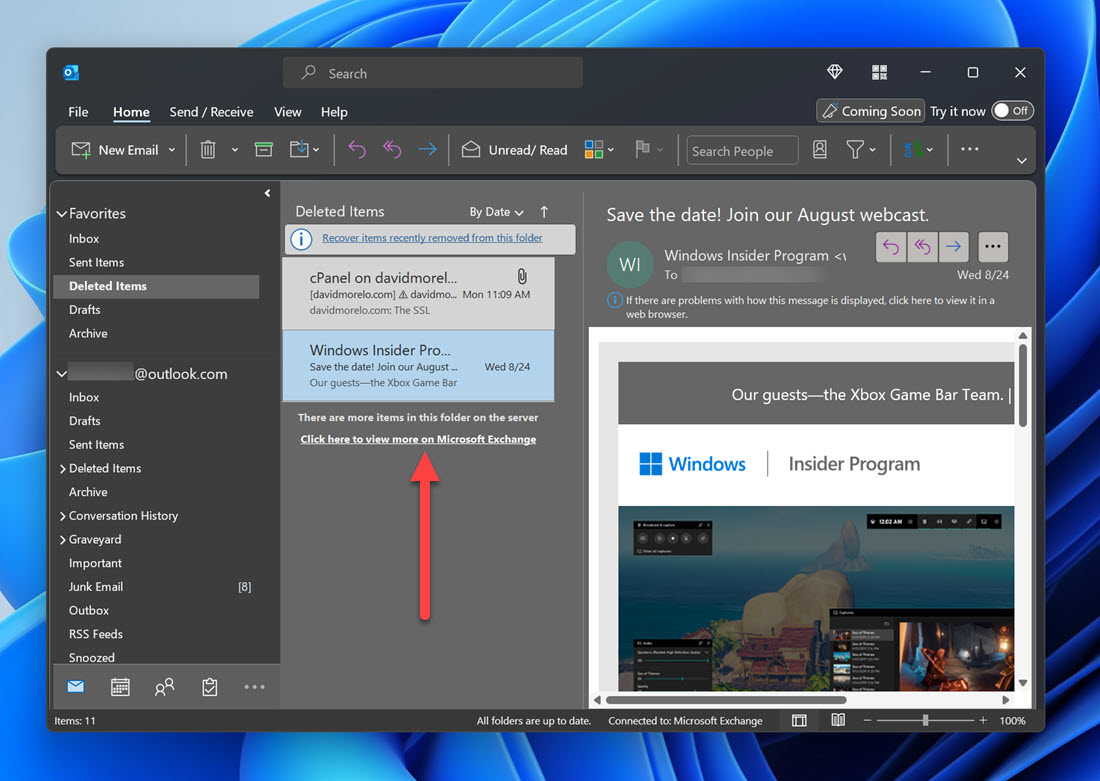Click the zoom out minus button

[x=867, y=721]
